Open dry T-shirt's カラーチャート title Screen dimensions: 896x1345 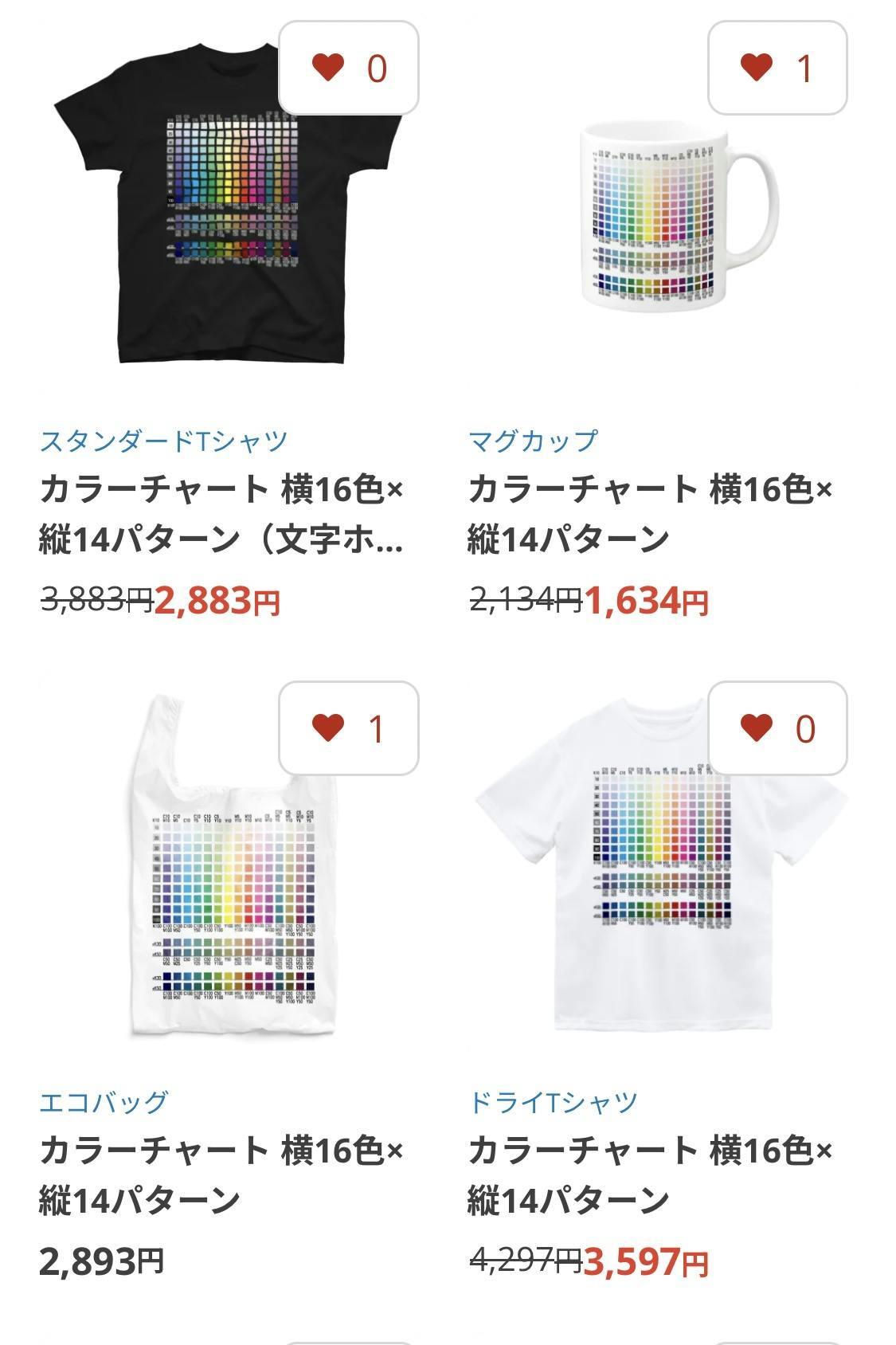click(x=650, y=1175)
